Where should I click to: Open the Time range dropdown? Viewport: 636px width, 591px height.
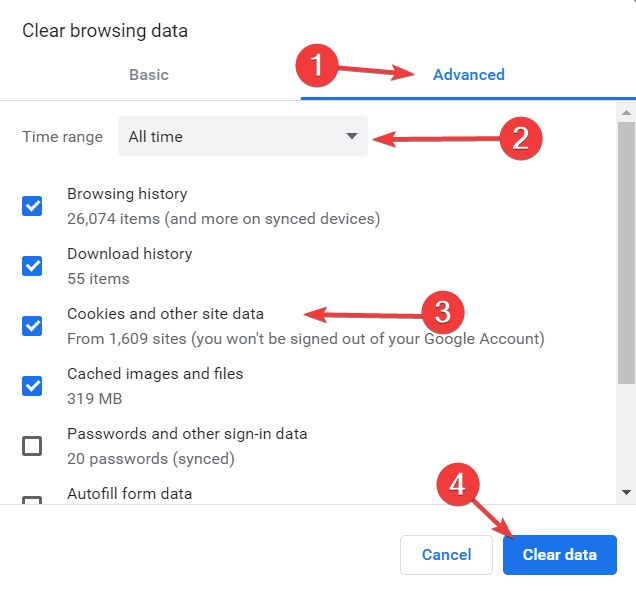coord(243,136)
